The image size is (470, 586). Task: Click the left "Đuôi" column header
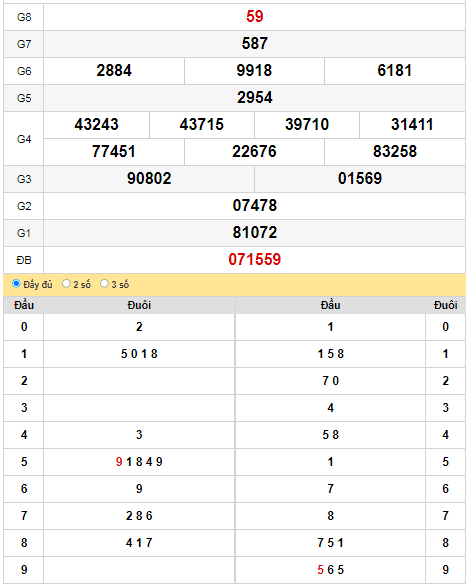coord(139,305)
